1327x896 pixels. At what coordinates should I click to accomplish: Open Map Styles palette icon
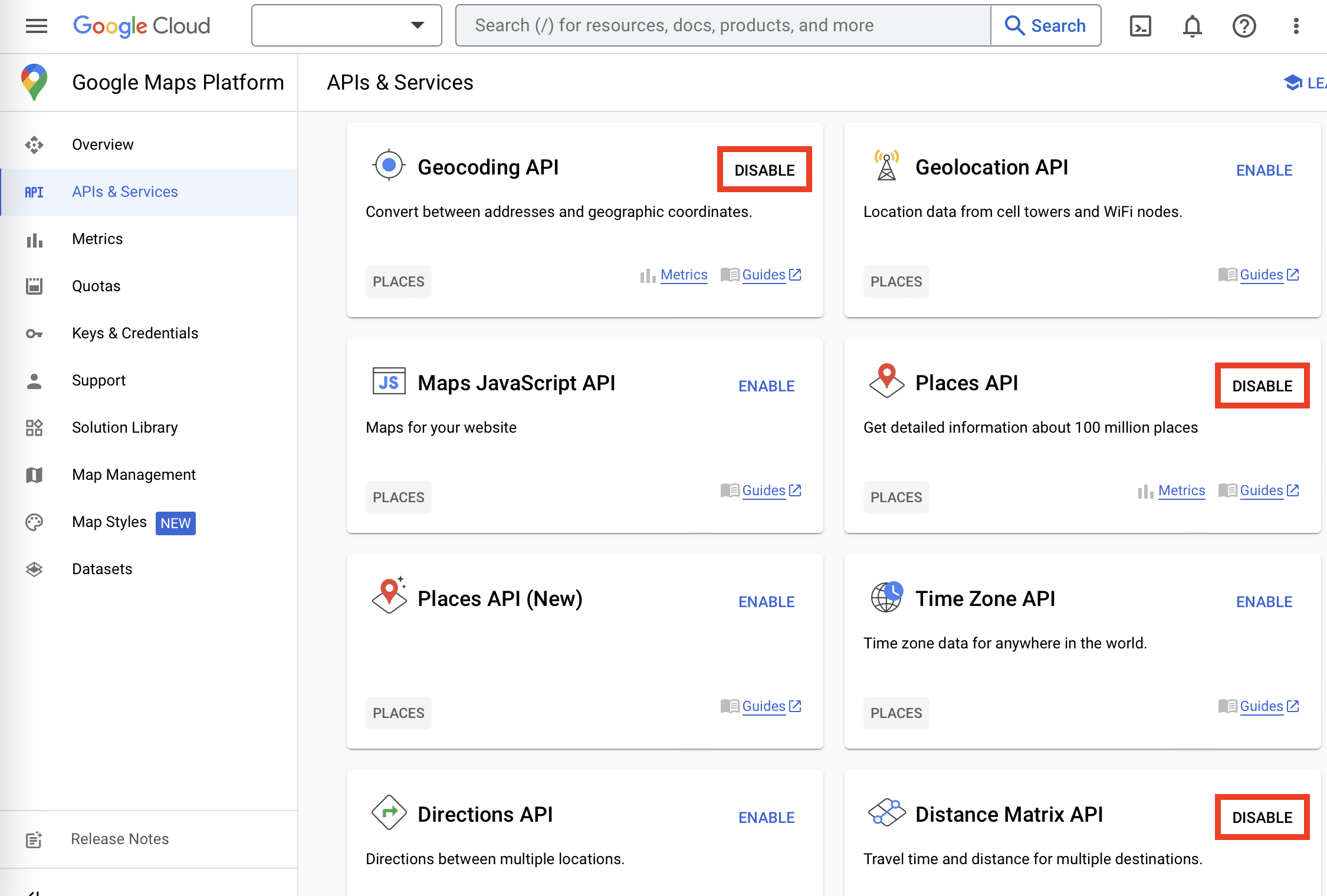34,522
